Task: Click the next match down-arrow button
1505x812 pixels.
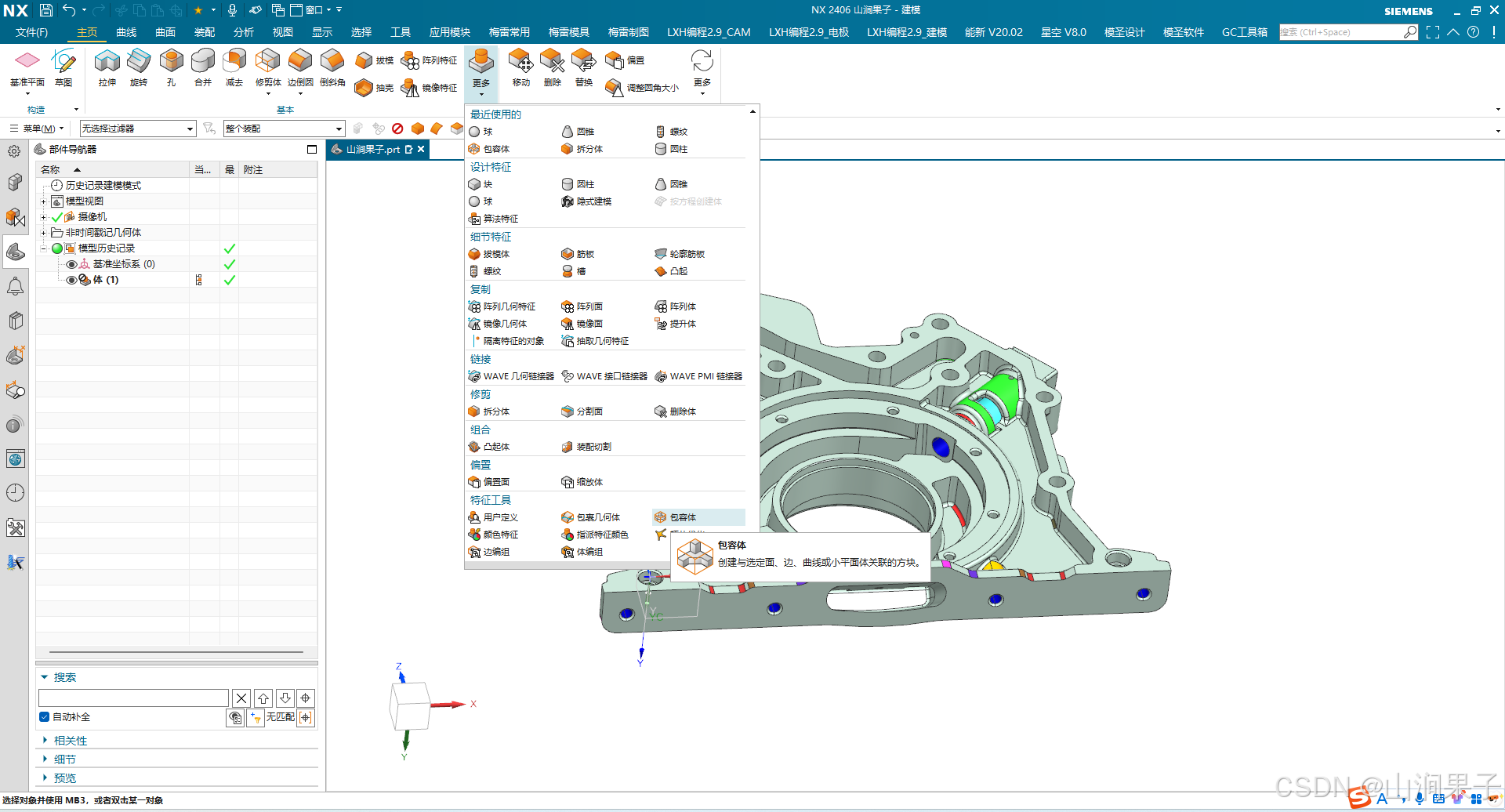Action: pos(285,698)
